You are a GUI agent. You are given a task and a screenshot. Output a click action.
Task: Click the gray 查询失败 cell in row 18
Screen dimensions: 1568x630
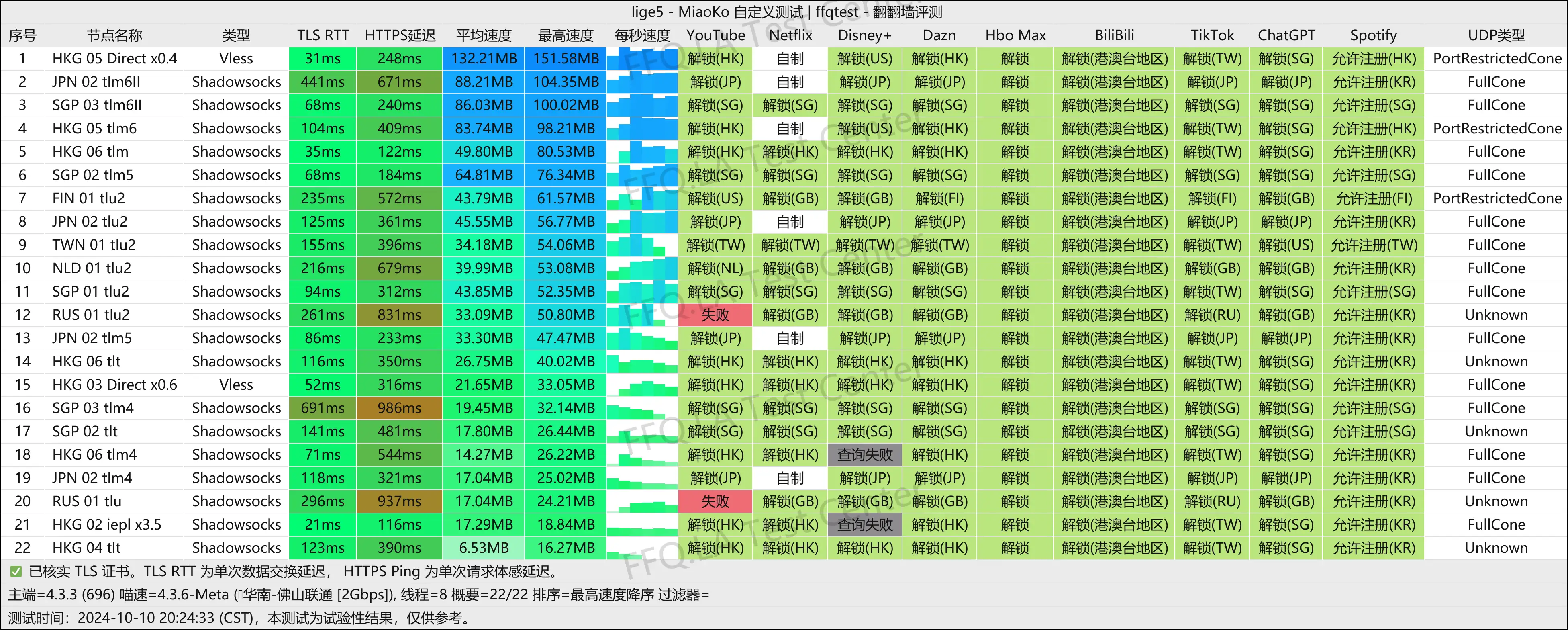(x=864, y=455)
